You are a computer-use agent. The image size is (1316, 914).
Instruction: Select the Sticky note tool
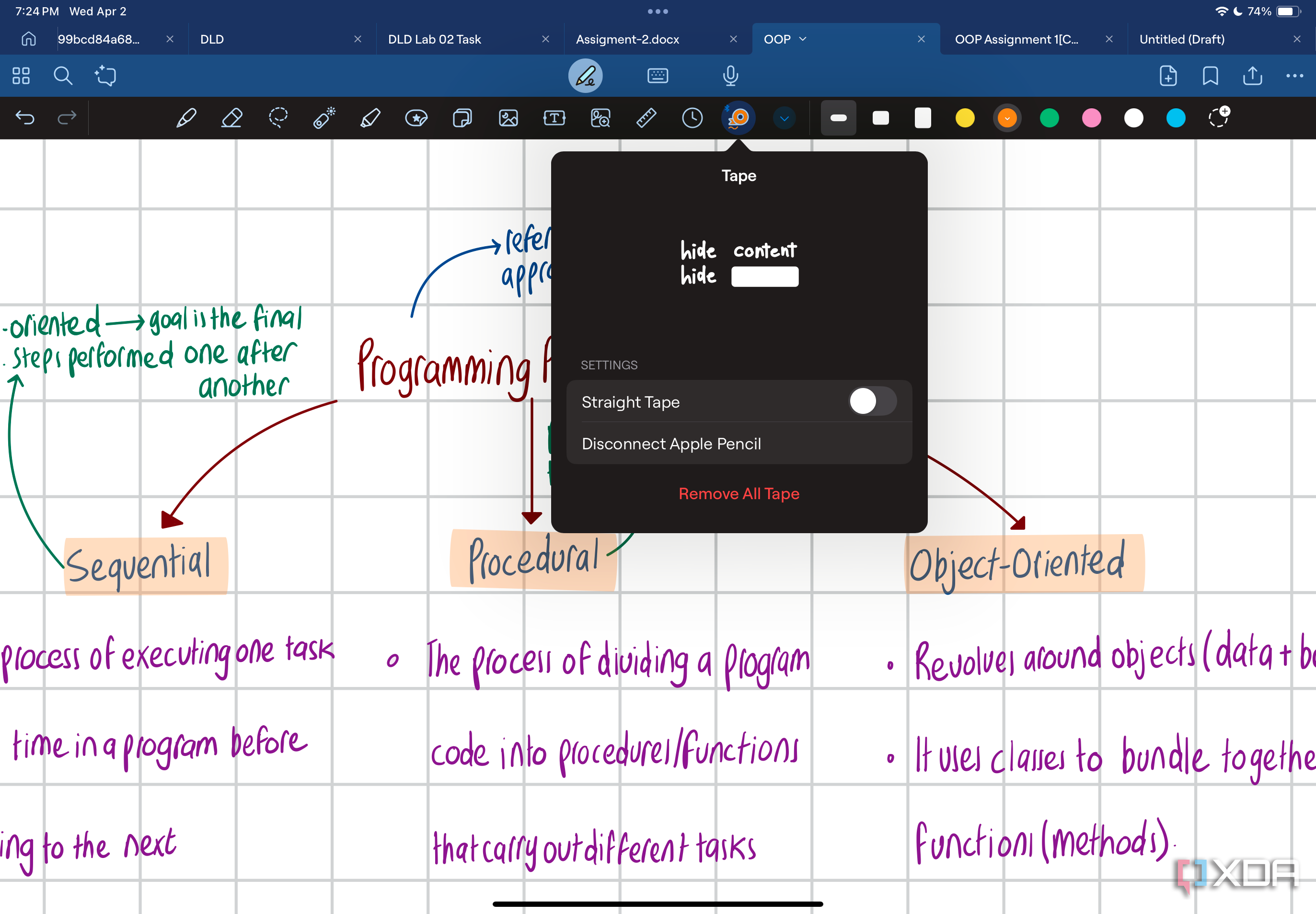coord(462,118)
